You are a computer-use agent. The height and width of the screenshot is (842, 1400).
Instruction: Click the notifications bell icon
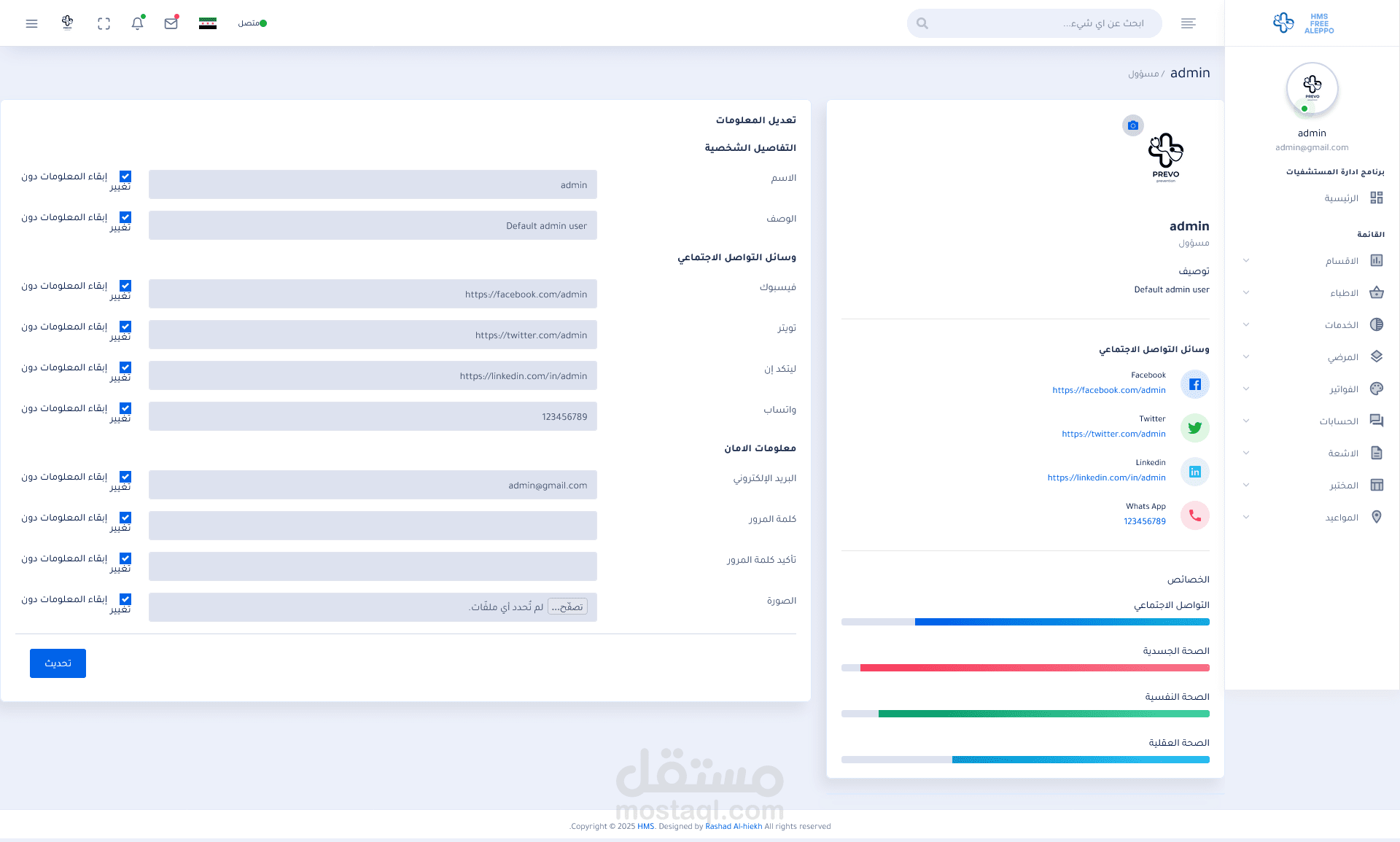click(137, 23)
